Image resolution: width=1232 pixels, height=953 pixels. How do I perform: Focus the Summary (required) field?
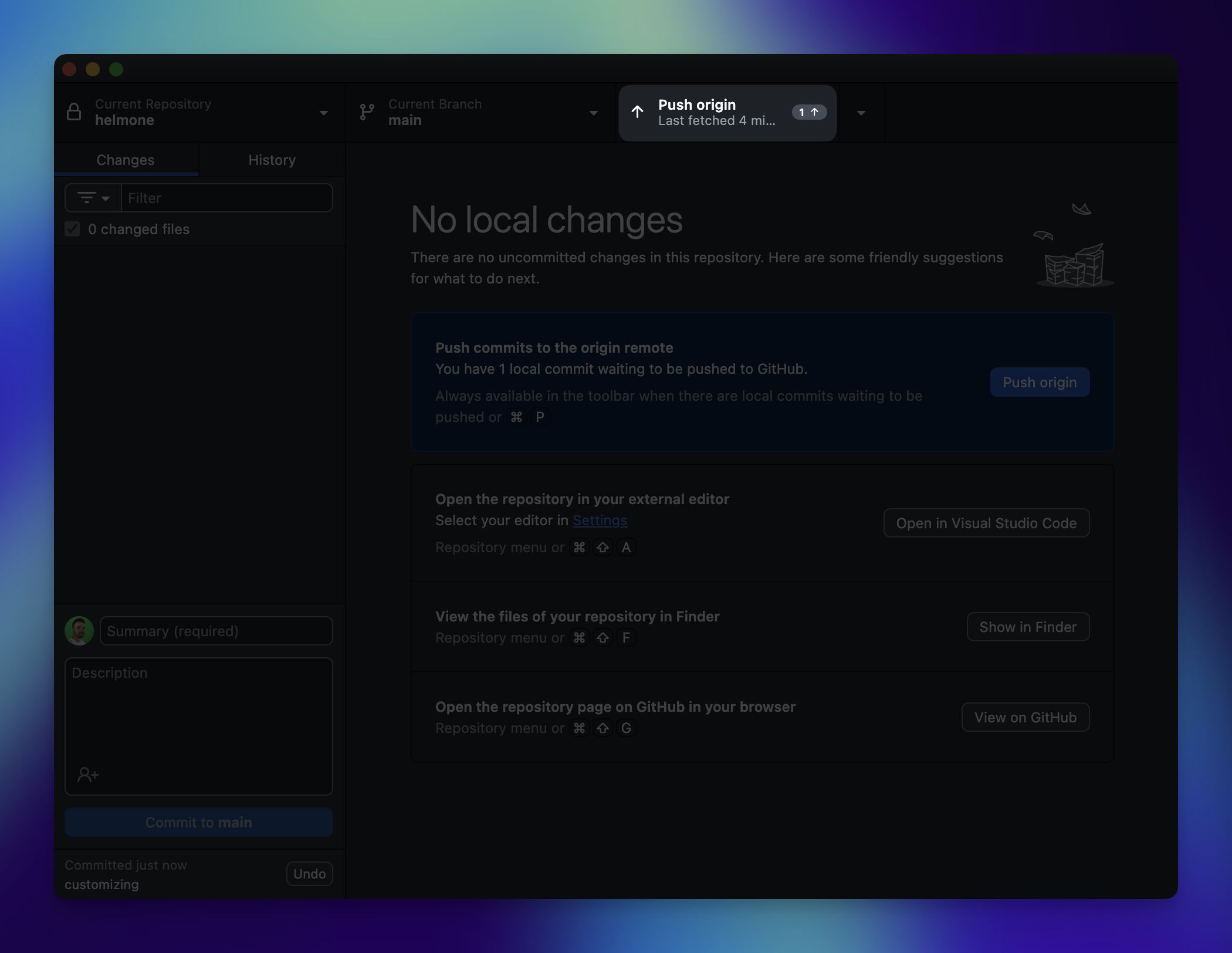pyautogui.click(x=216, y=631)
